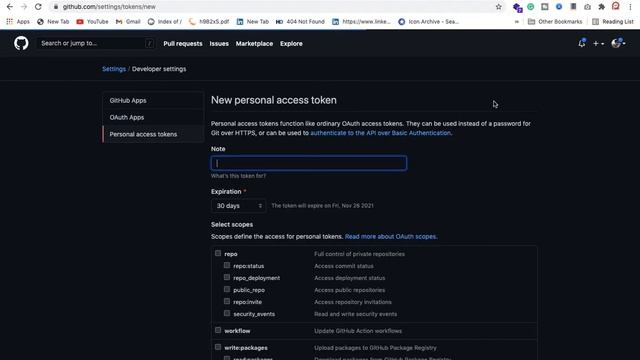Check the repo:status scope
Screen dimensions: 640x360
click(227, 265)
